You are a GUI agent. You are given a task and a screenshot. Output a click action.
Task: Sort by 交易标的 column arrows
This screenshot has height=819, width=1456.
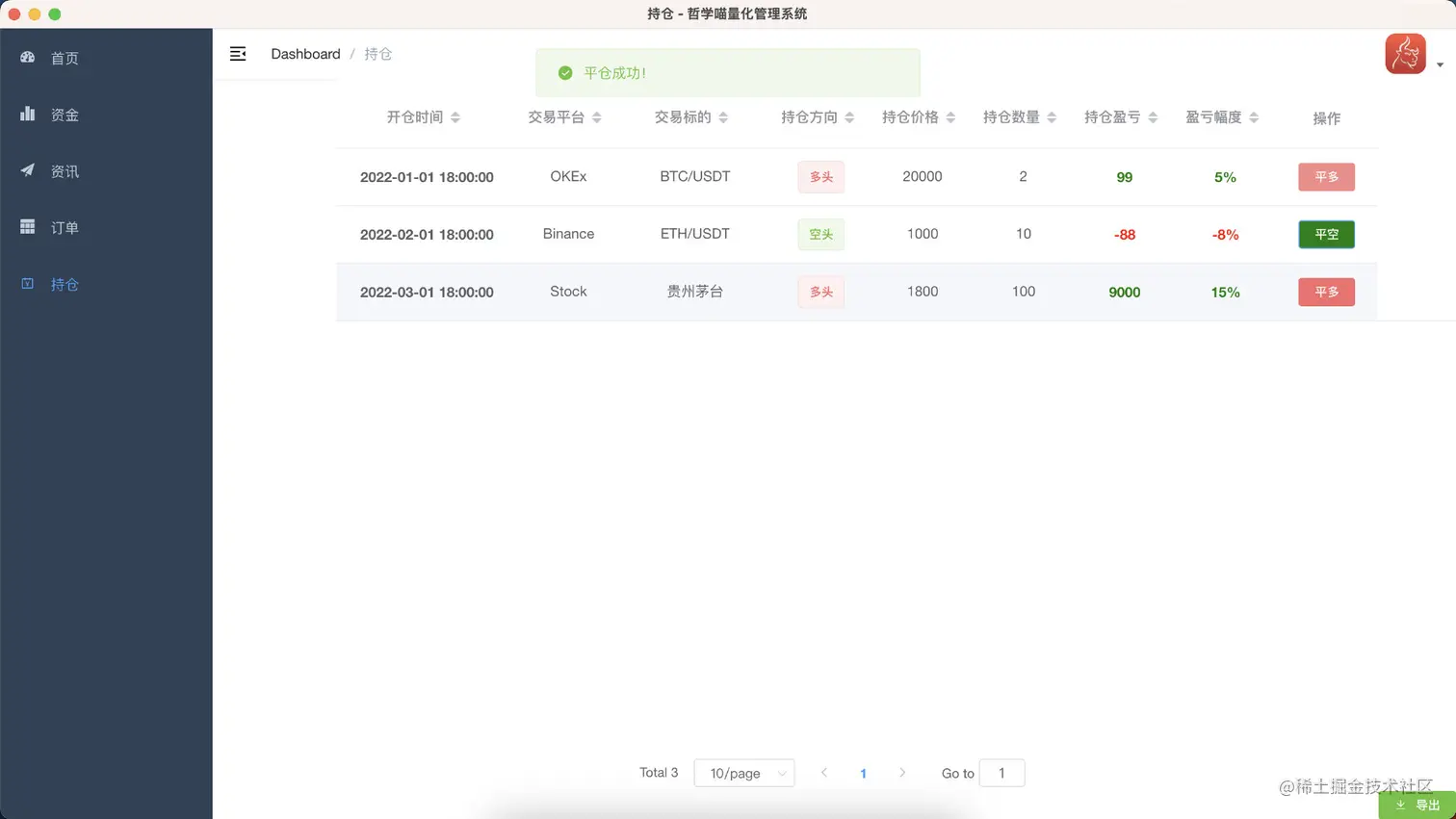[x=723, y=117]
